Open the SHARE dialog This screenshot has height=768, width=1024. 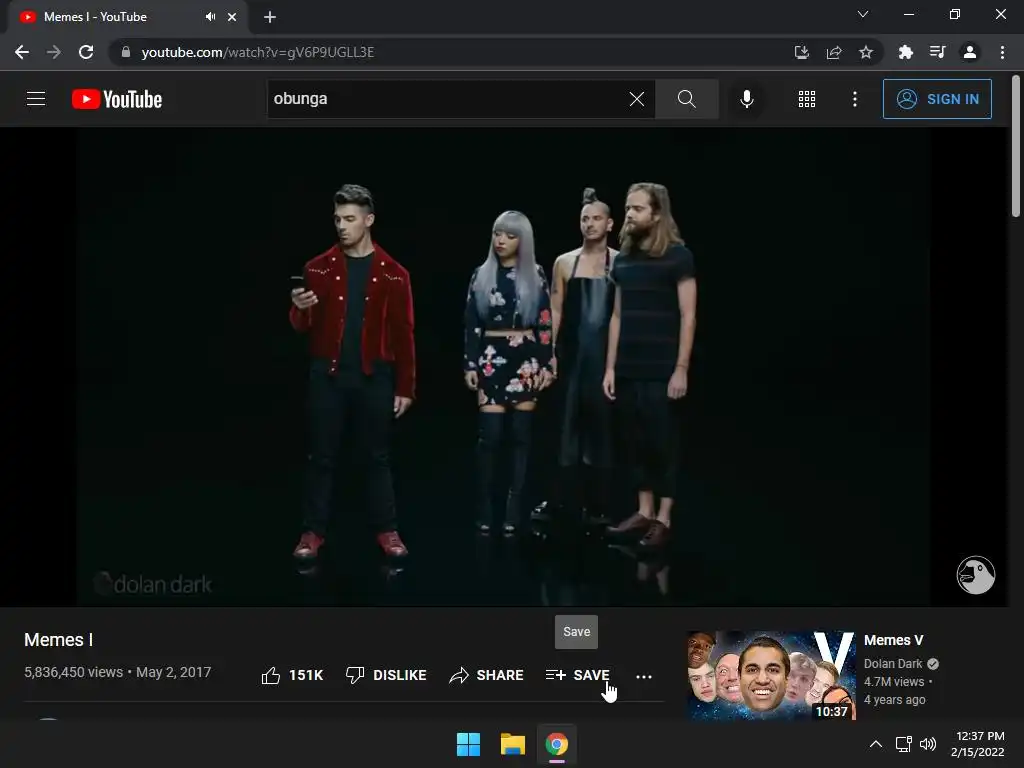tap(486, 675)
